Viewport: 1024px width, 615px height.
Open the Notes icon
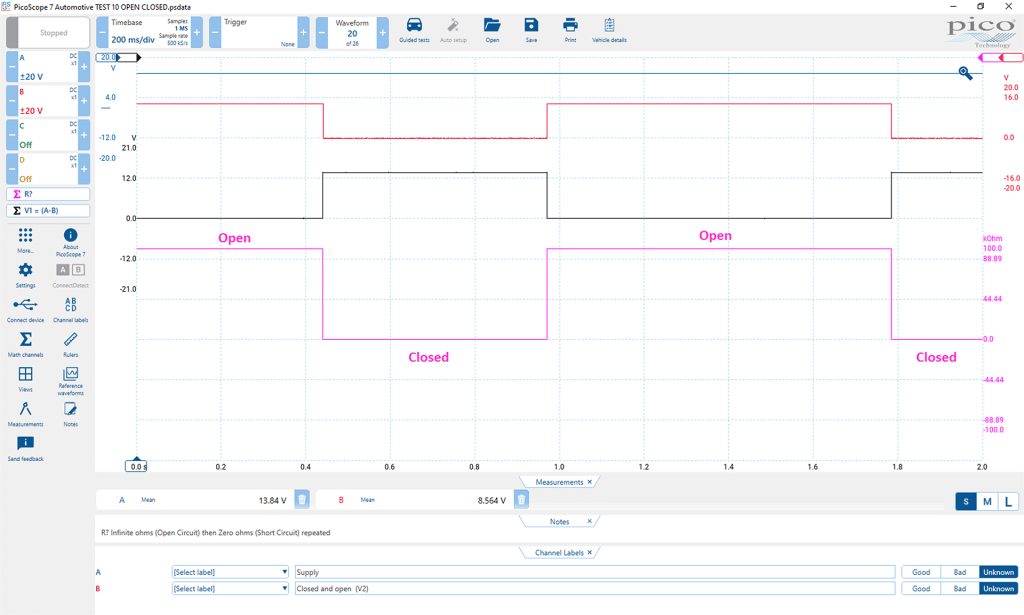click(71, 409)
